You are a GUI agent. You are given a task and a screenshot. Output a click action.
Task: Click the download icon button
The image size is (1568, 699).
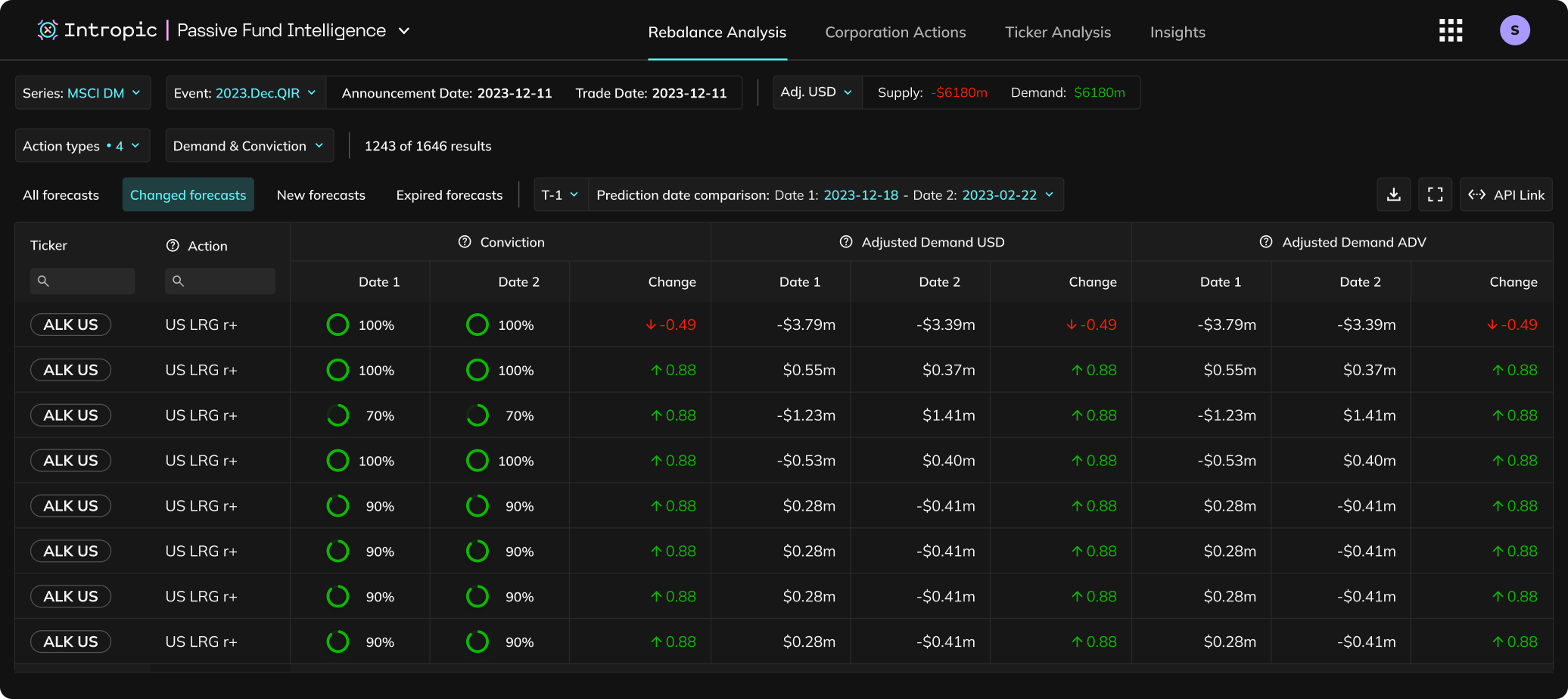[x=1393, y=195]
